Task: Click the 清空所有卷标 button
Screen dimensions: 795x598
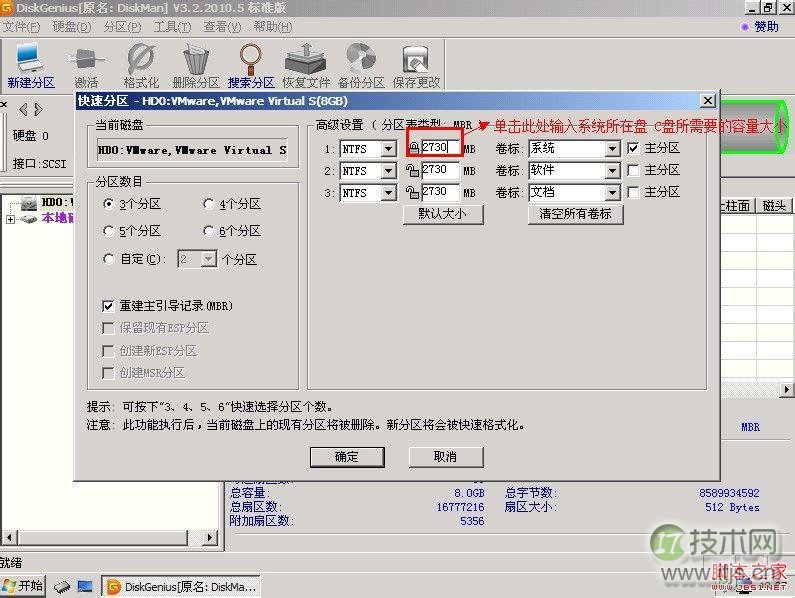Action: pyautogui.click(x=575, y=214)
